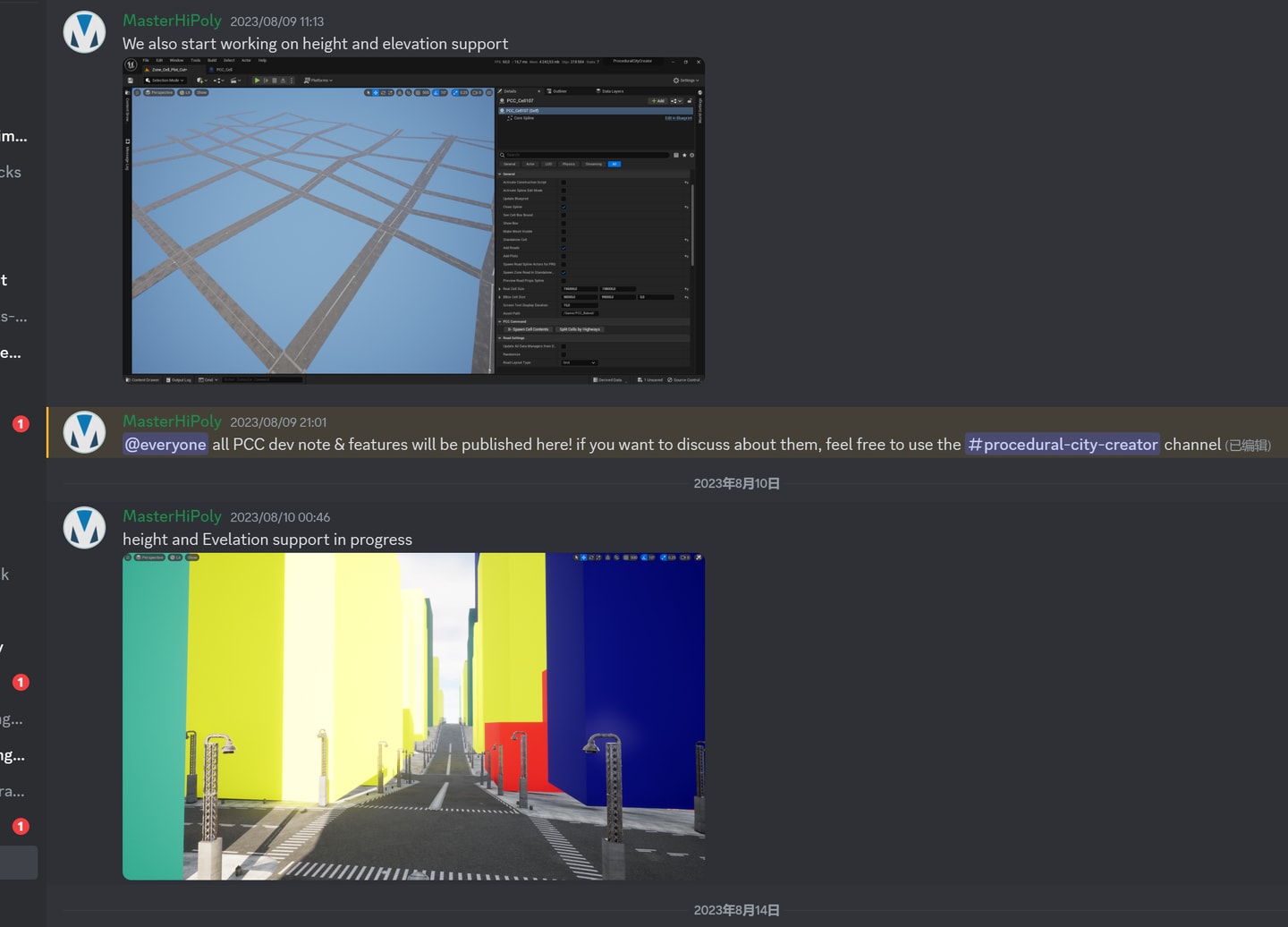Click the text "height and Evelation support in progress"

click(x=267, y=540)
